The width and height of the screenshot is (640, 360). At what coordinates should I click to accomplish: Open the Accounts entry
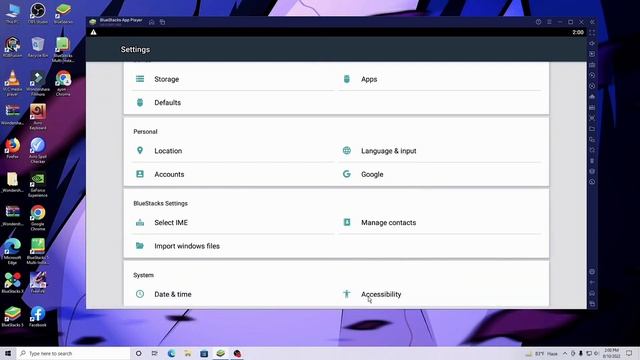233,174
